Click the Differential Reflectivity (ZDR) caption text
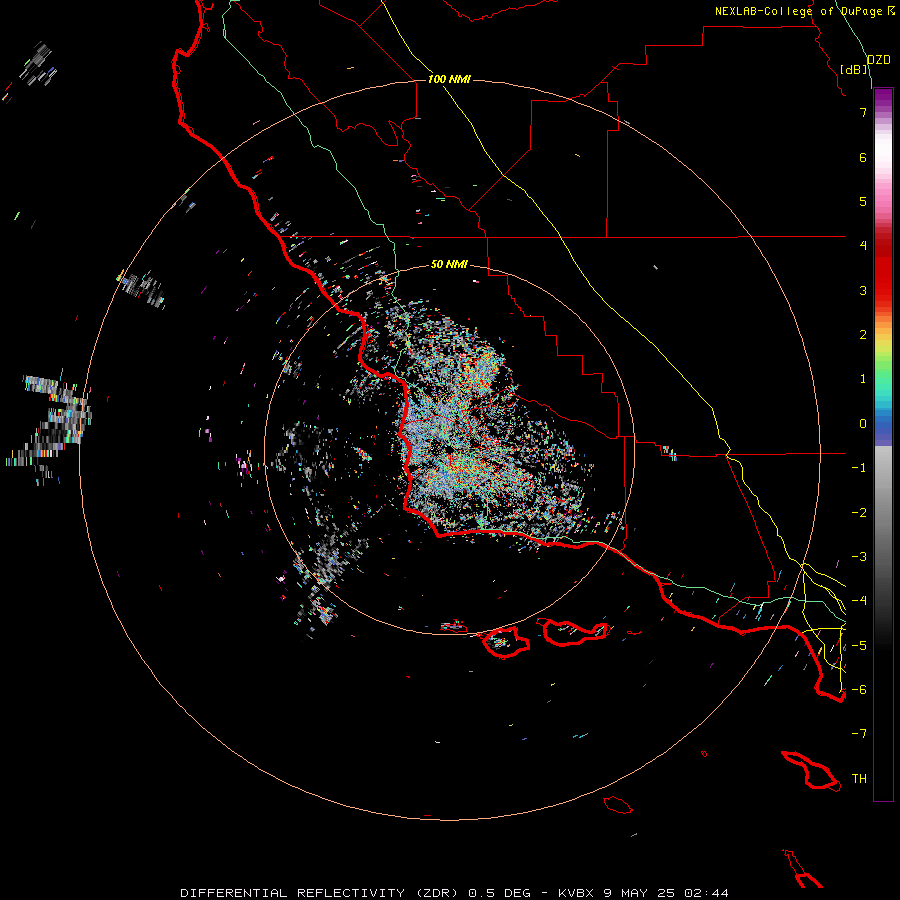The image size is (900, 900). tap(320, 893)
